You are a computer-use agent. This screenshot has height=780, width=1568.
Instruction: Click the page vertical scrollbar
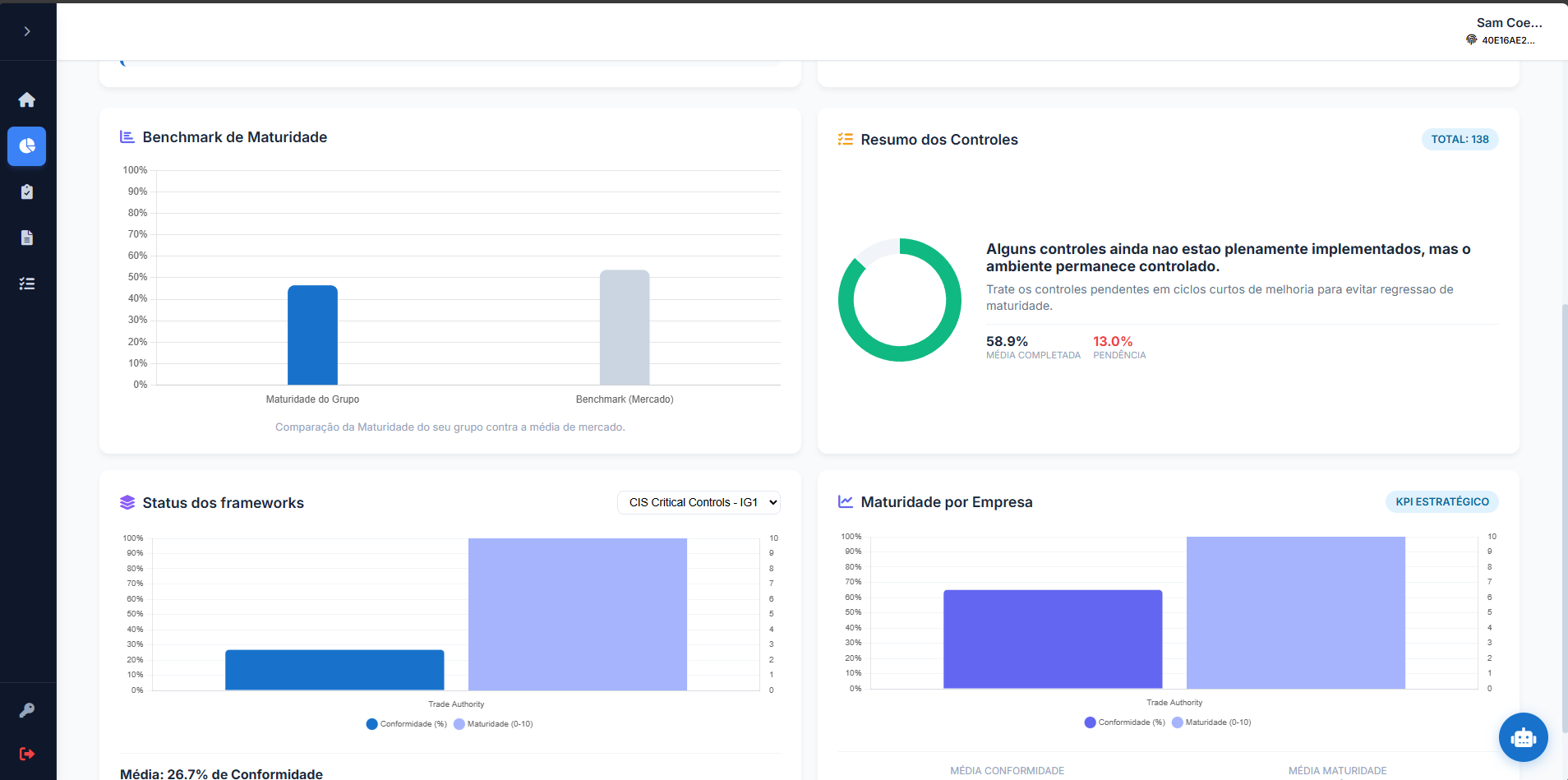(x=1564, y=518)
